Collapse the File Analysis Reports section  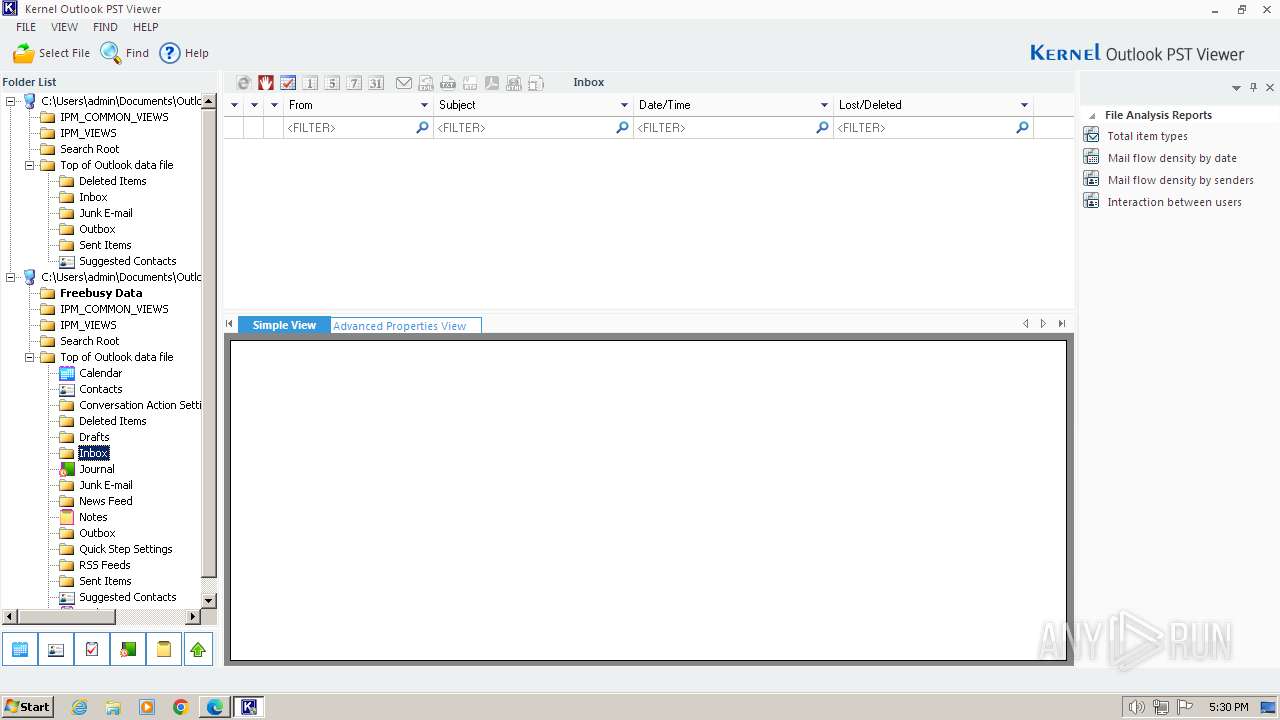1092,116
